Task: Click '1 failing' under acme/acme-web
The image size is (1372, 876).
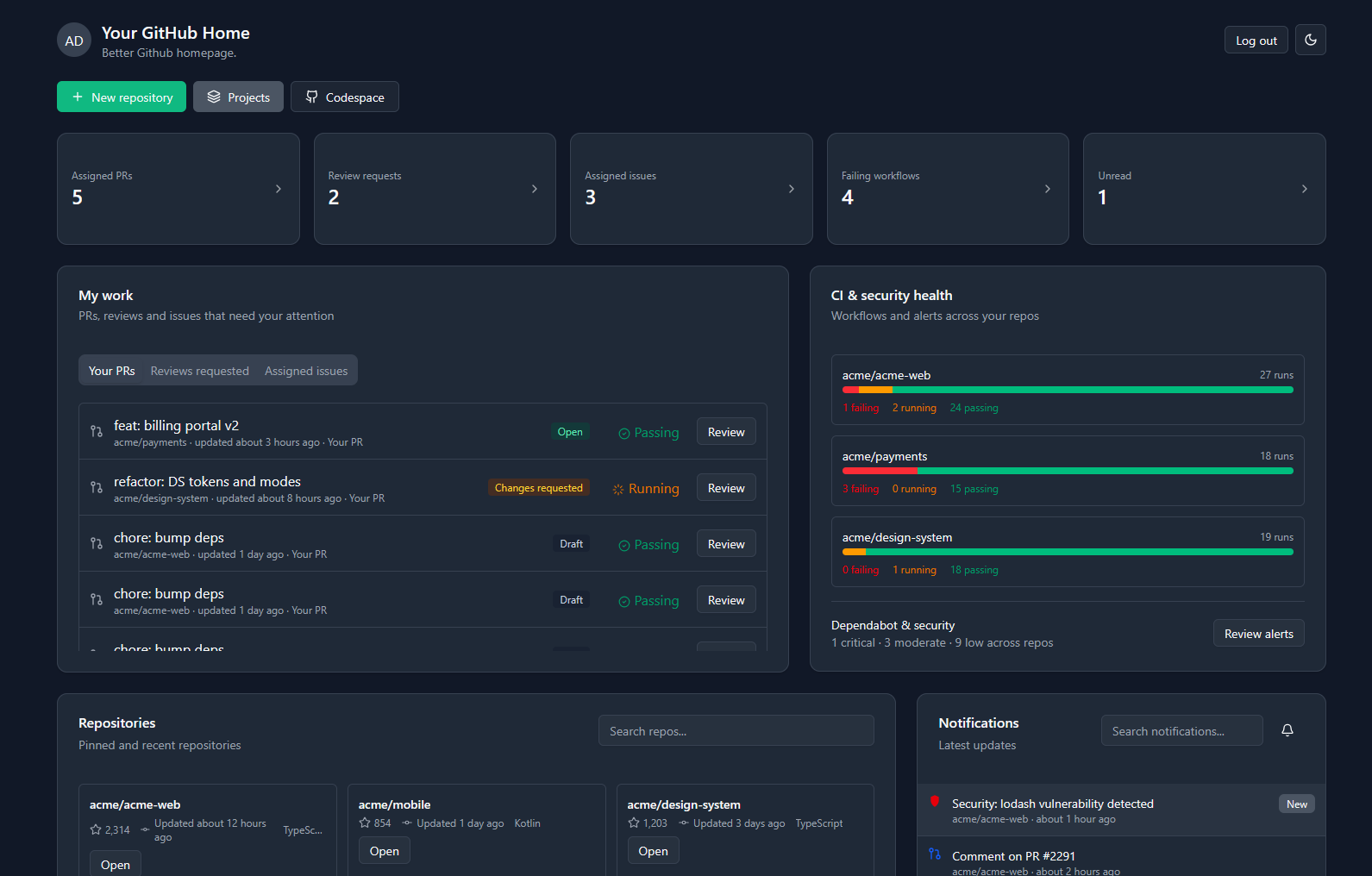Action: pos(861,408)
